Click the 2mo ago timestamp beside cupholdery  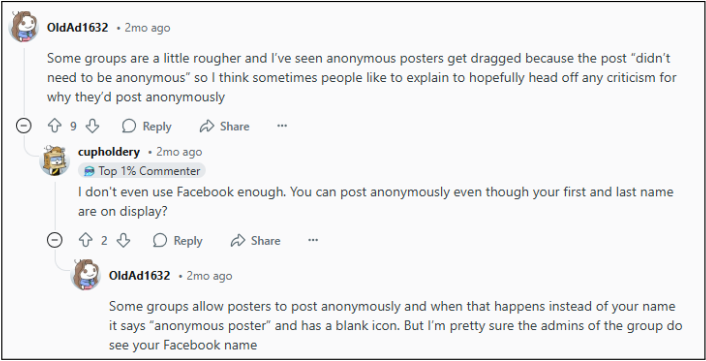[x=179, y=152]
